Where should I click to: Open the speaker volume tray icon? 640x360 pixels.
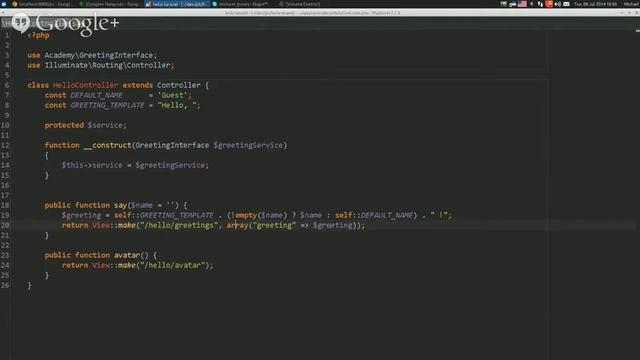[x=558, y=4]
